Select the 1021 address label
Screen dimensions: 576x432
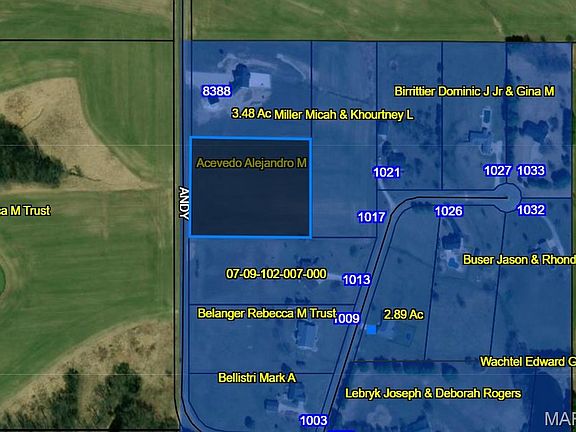(x=386, y=172)
